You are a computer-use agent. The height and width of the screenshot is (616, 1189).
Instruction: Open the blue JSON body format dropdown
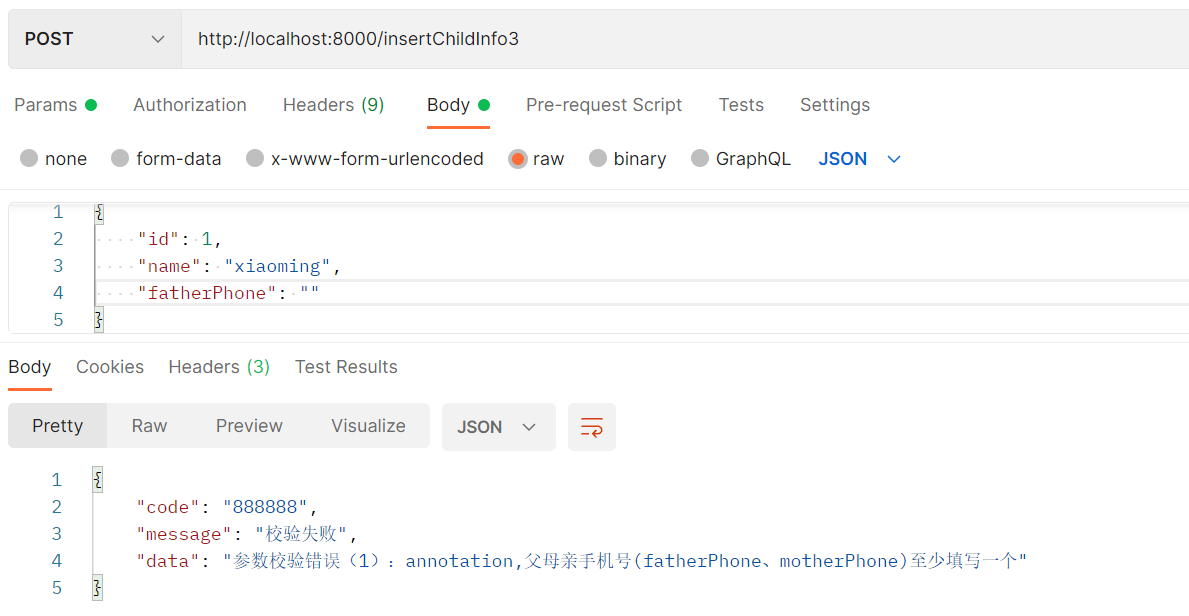pos(859,159)
